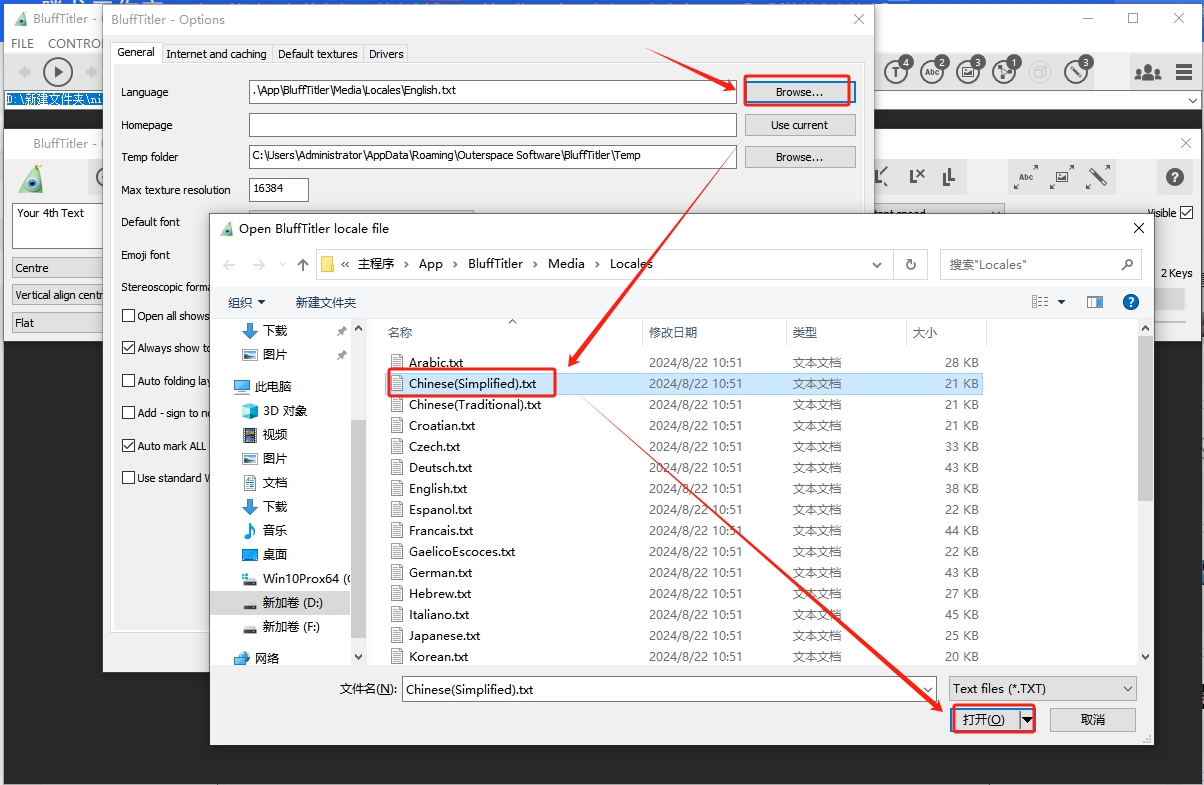Click the delete layer L-with-cross icon
This screenshot has width=1204, height=785.
(x=916, y=177)
